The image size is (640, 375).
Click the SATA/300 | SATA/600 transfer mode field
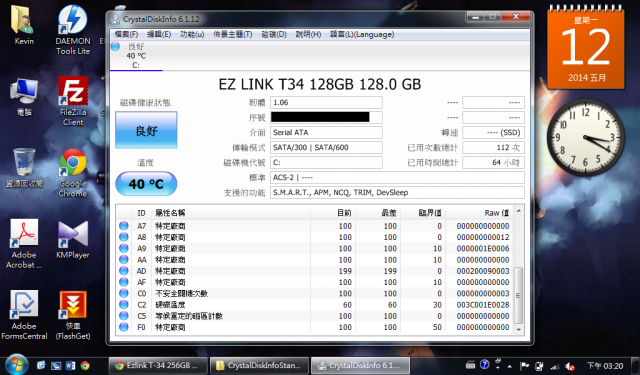tap(326, 147)
